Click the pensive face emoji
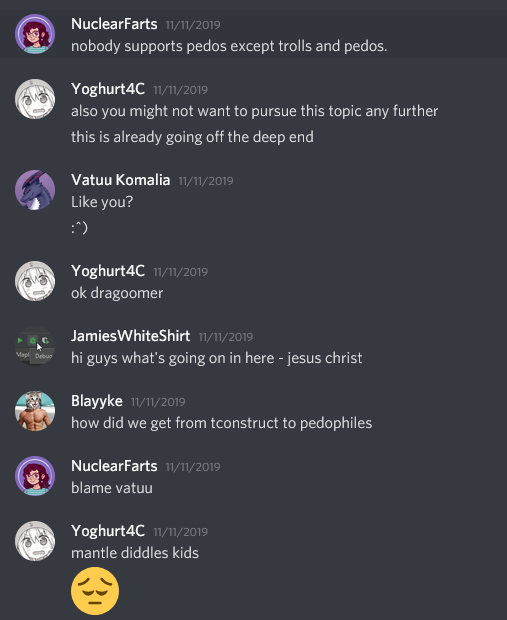This screenshot has height=620, width=507. pos(95,591)
